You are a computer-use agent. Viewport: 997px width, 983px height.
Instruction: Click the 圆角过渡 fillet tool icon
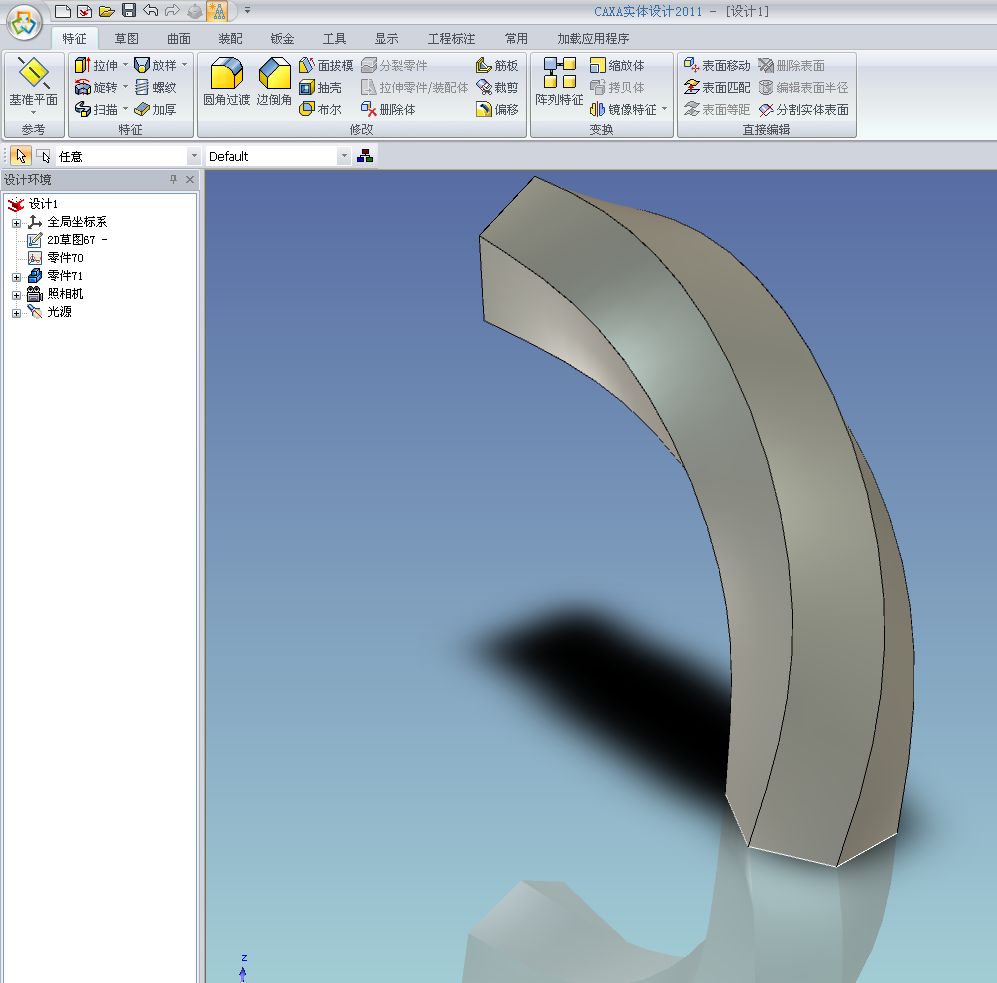click(226, 75)
